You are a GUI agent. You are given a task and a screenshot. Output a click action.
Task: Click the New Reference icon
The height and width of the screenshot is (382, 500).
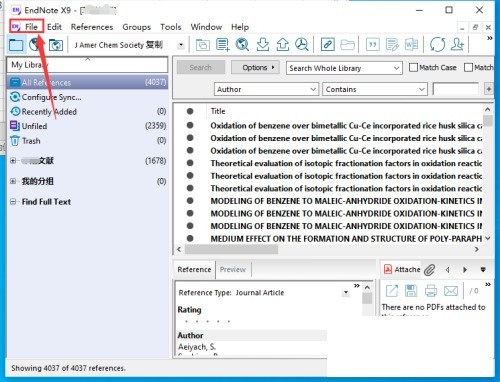coord(223,45)
